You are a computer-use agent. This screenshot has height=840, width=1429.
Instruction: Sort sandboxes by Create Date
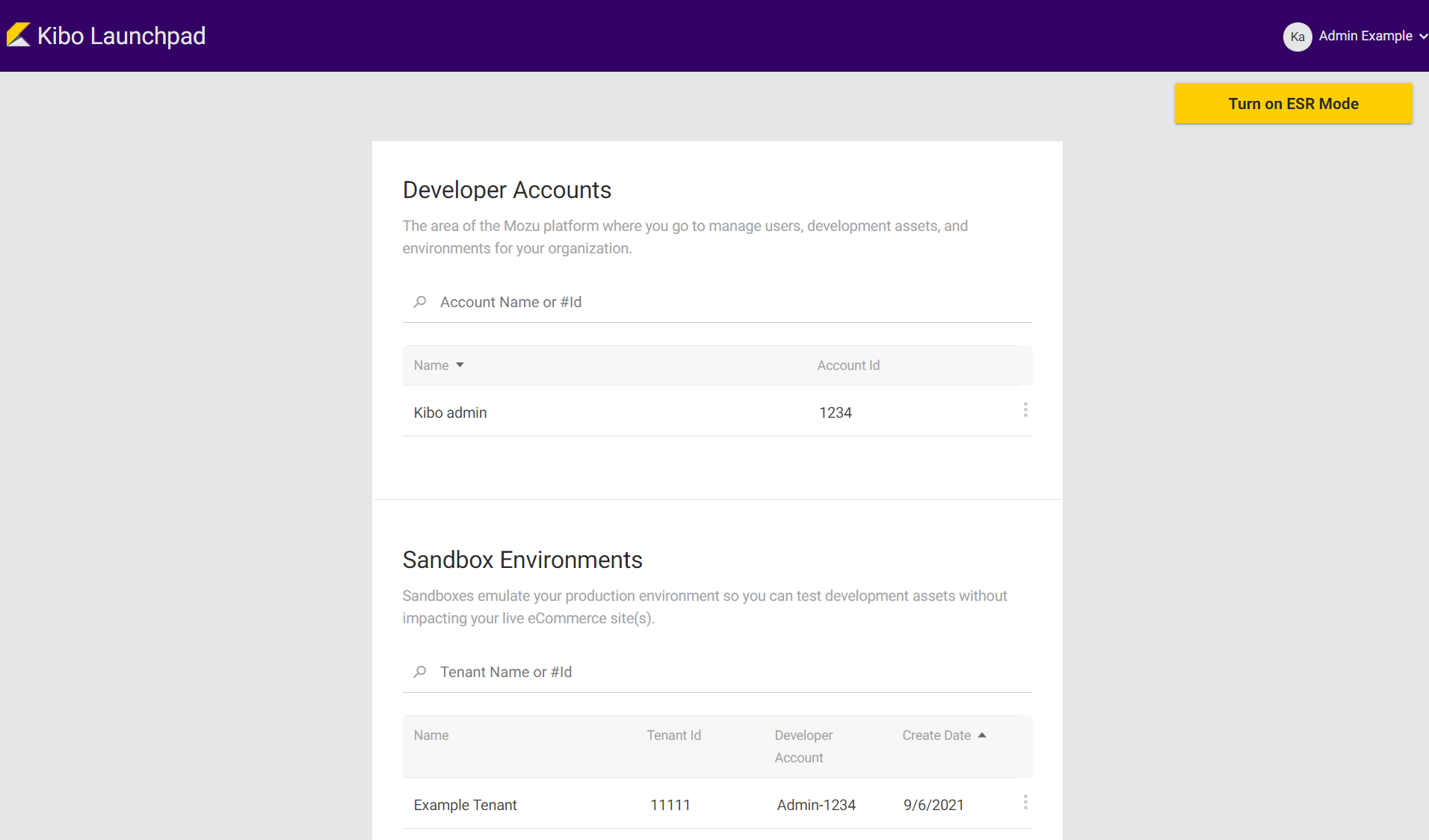[944, 735]
